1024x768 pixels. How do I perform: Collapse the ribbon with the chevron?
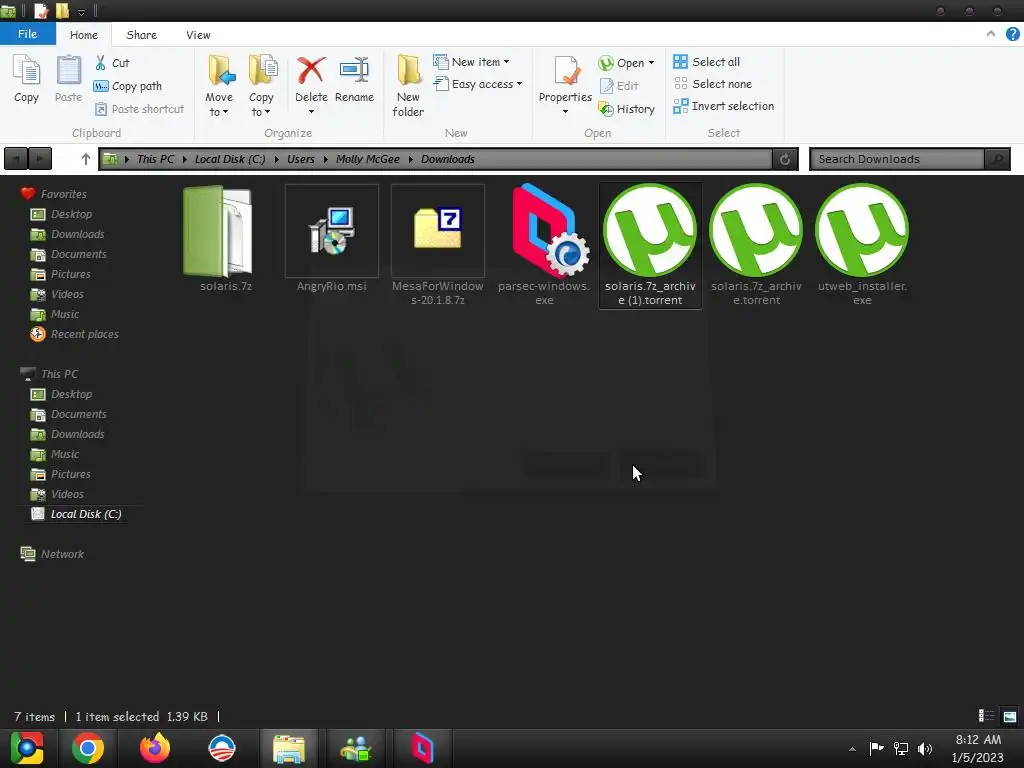(991, 34)
